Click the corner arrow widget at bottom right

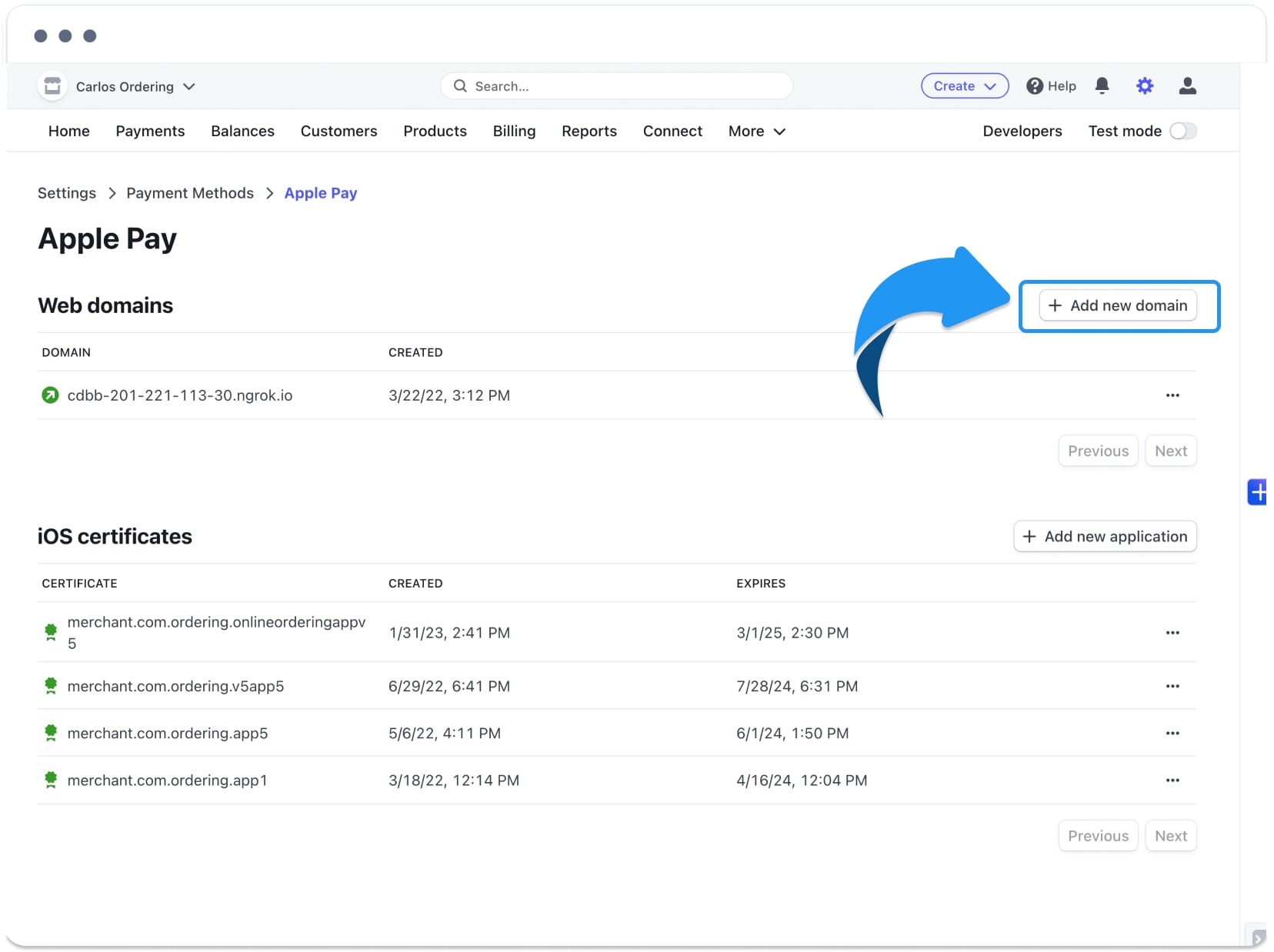click(x=1258, y=937)
